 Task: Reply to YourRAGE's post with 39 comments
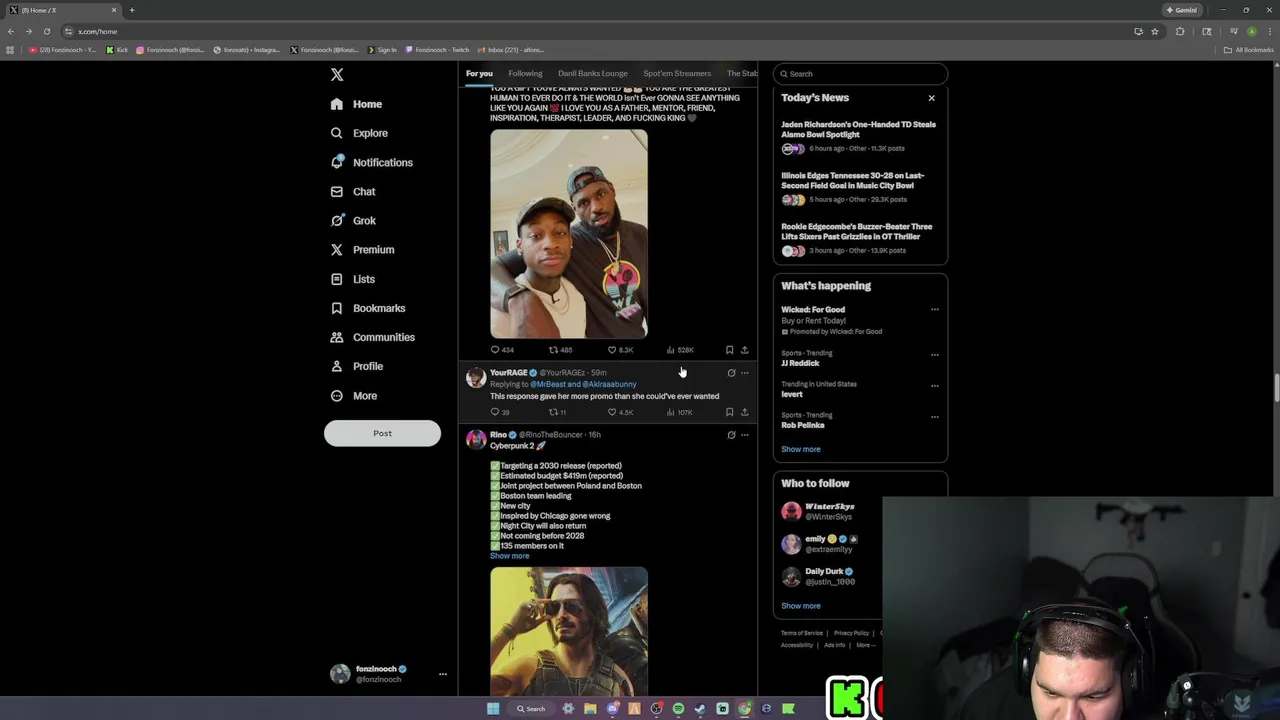(x=500, y=412)
